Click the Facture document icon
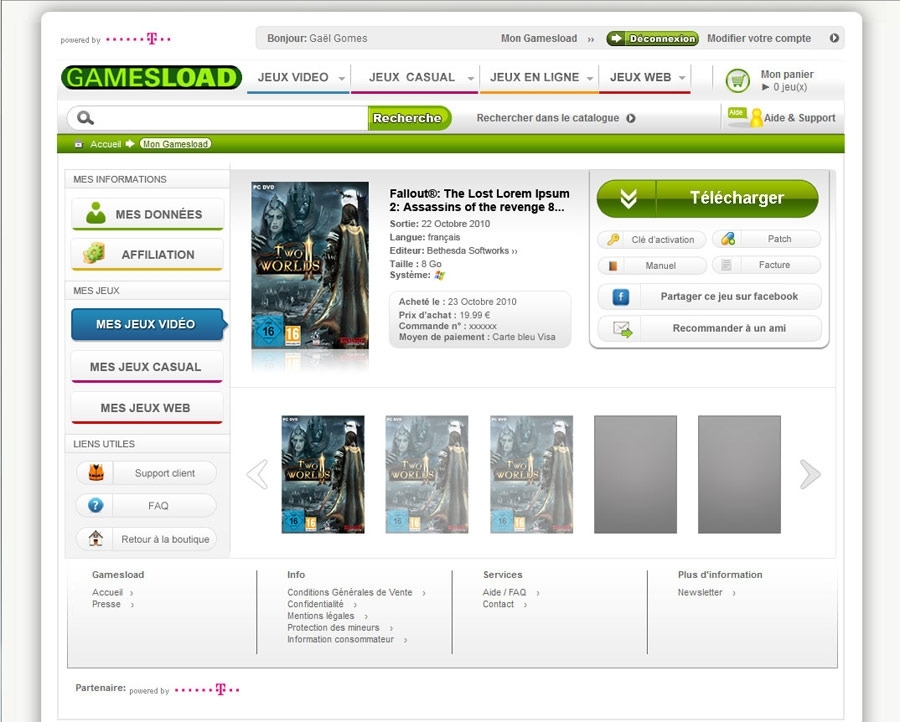The height and width of the screenshot is (722, 900). [726, 265]
